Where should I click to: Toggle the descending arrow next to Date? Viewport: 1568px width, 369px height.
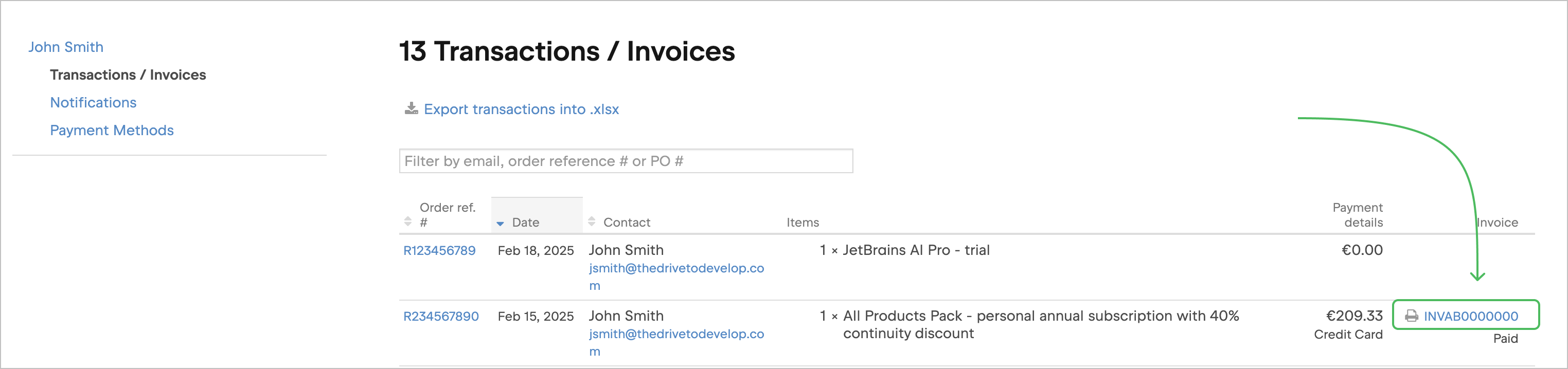[x=501, y=224]
